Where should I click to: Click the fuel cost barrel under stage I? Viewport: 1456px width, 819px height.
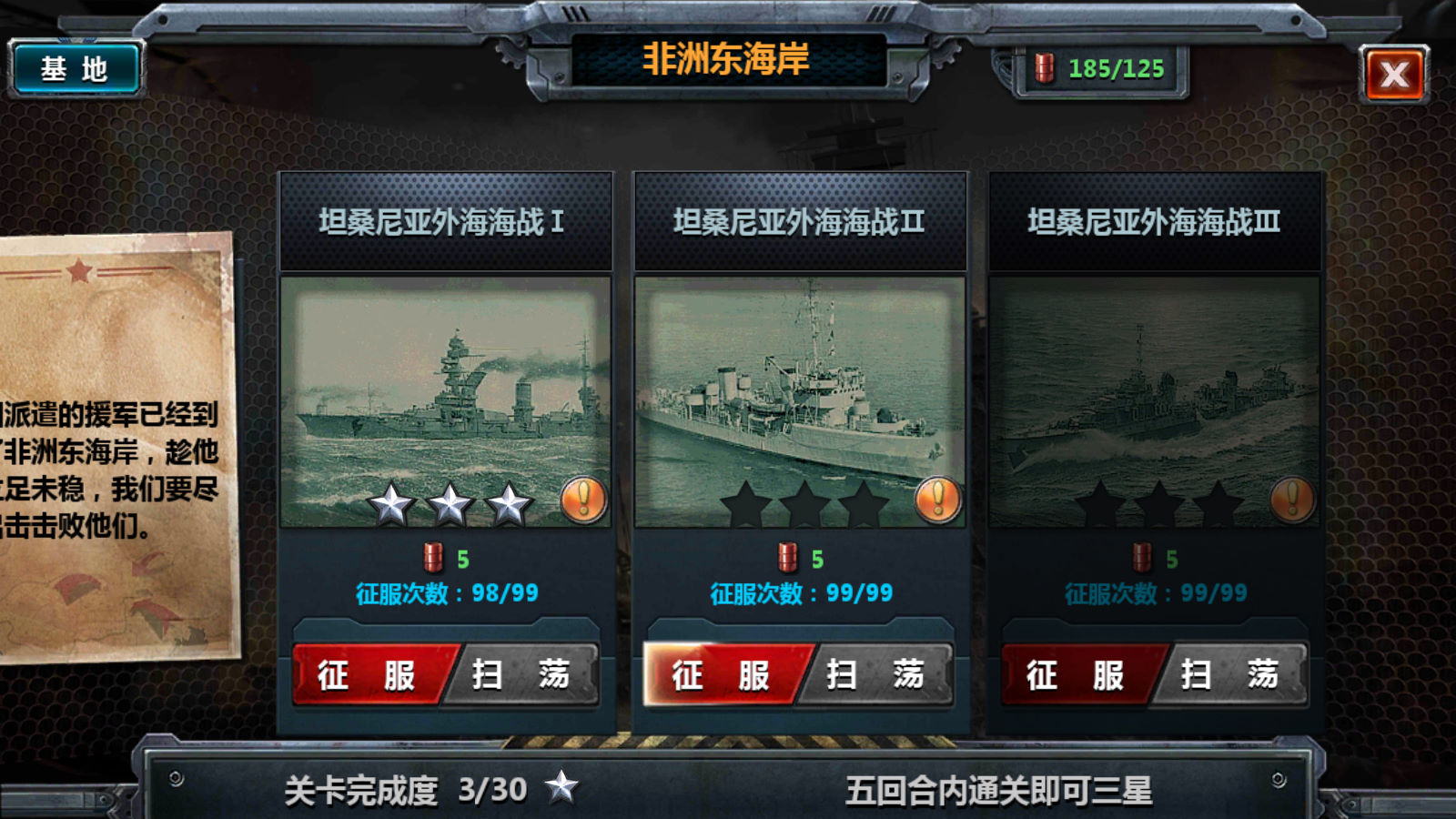click(434, 557)
